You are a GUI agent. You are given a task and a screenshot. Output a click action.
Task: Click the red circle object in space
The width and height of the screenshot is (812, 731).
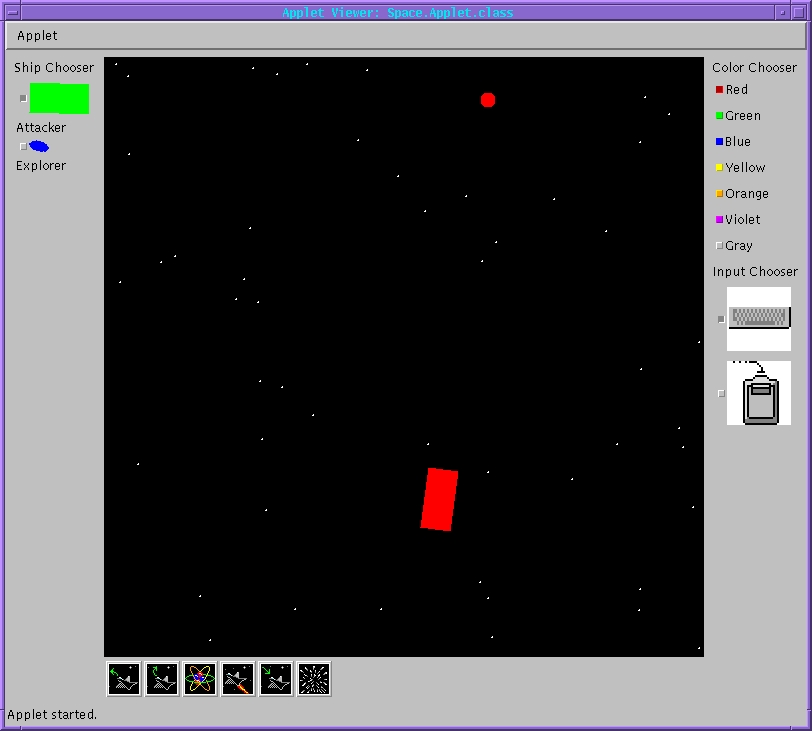tap(488, 100)
